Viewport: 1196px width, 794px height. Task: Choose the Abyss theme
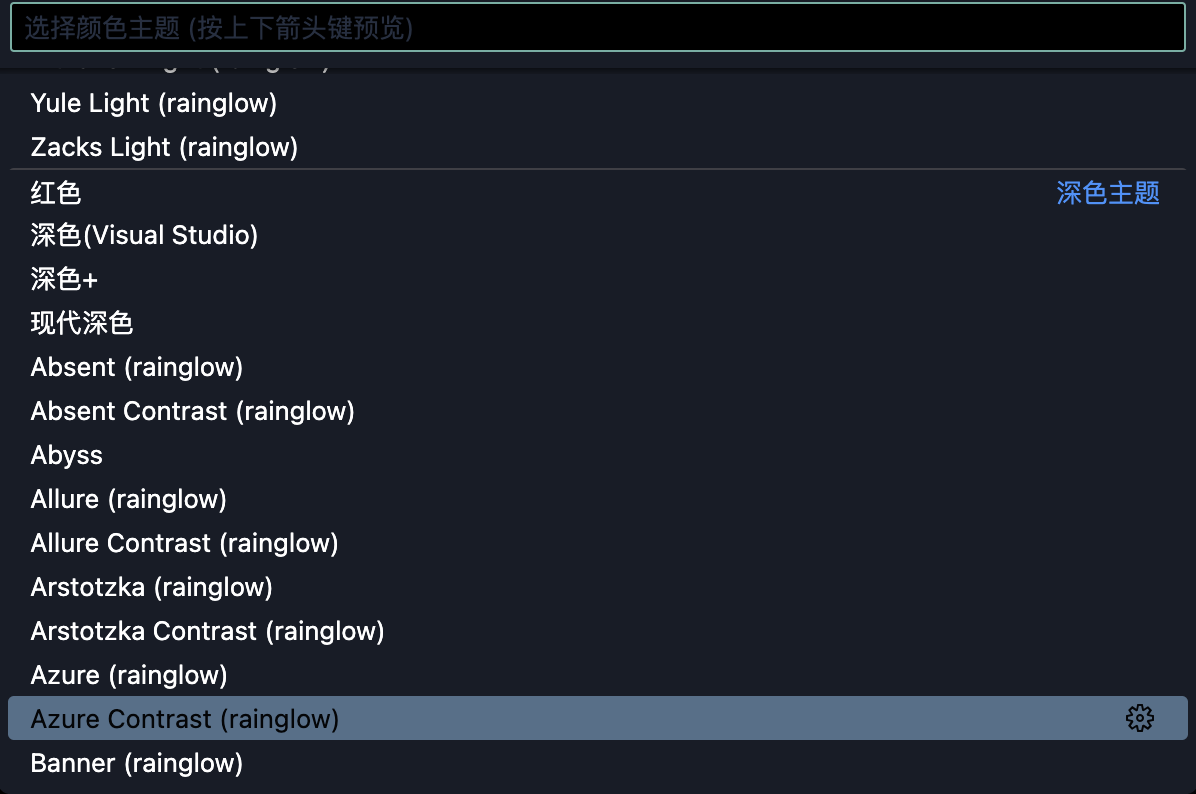click(598, 455)
